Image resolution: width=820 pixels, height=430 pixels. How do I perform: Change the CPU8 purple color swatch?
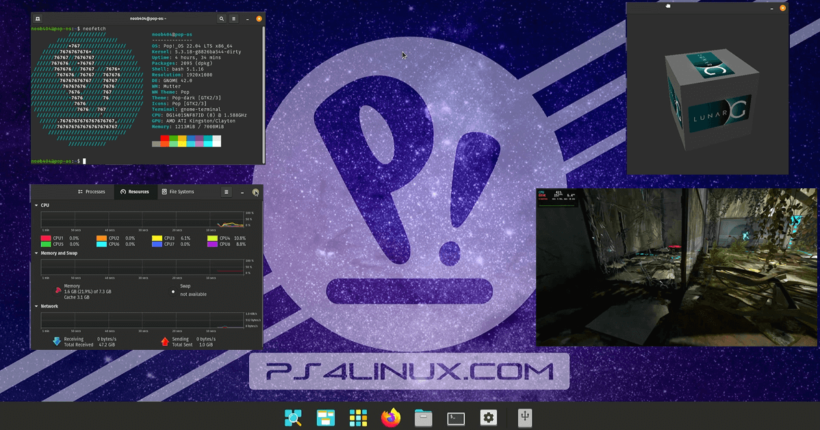(x=212, y=244)
